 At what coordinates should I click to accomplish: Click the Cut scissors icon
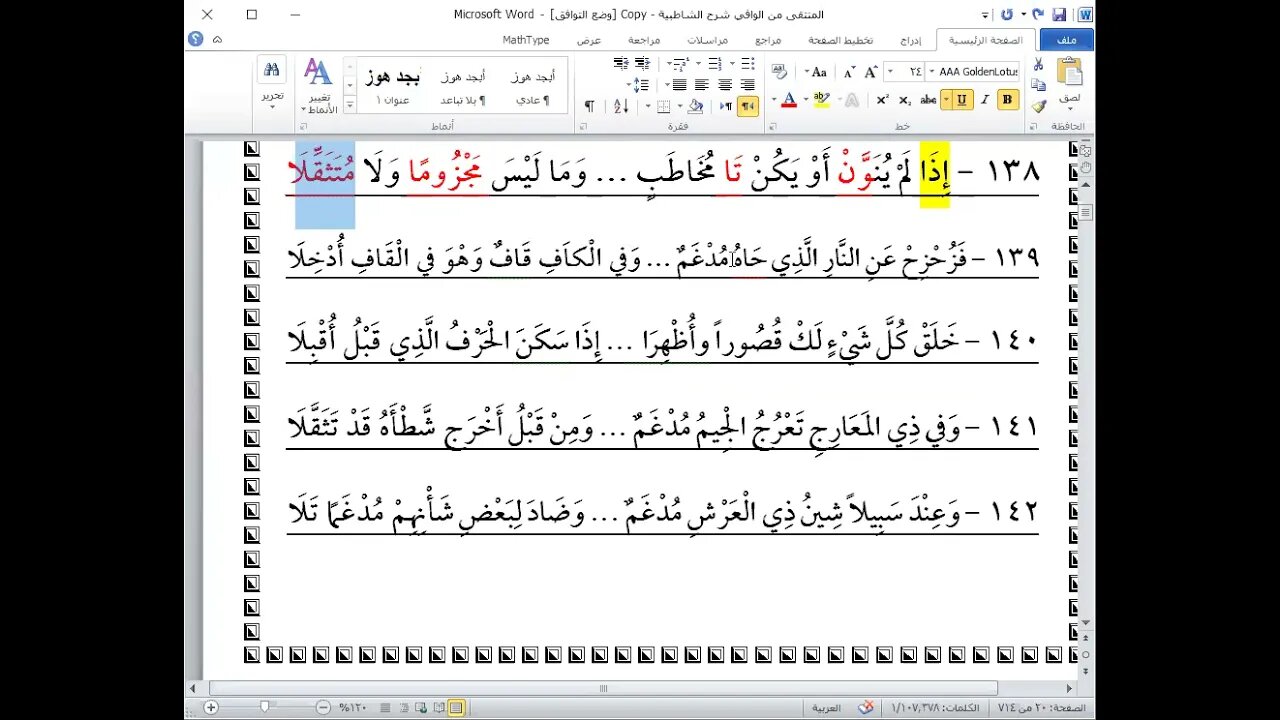[x=1038, y=64]
